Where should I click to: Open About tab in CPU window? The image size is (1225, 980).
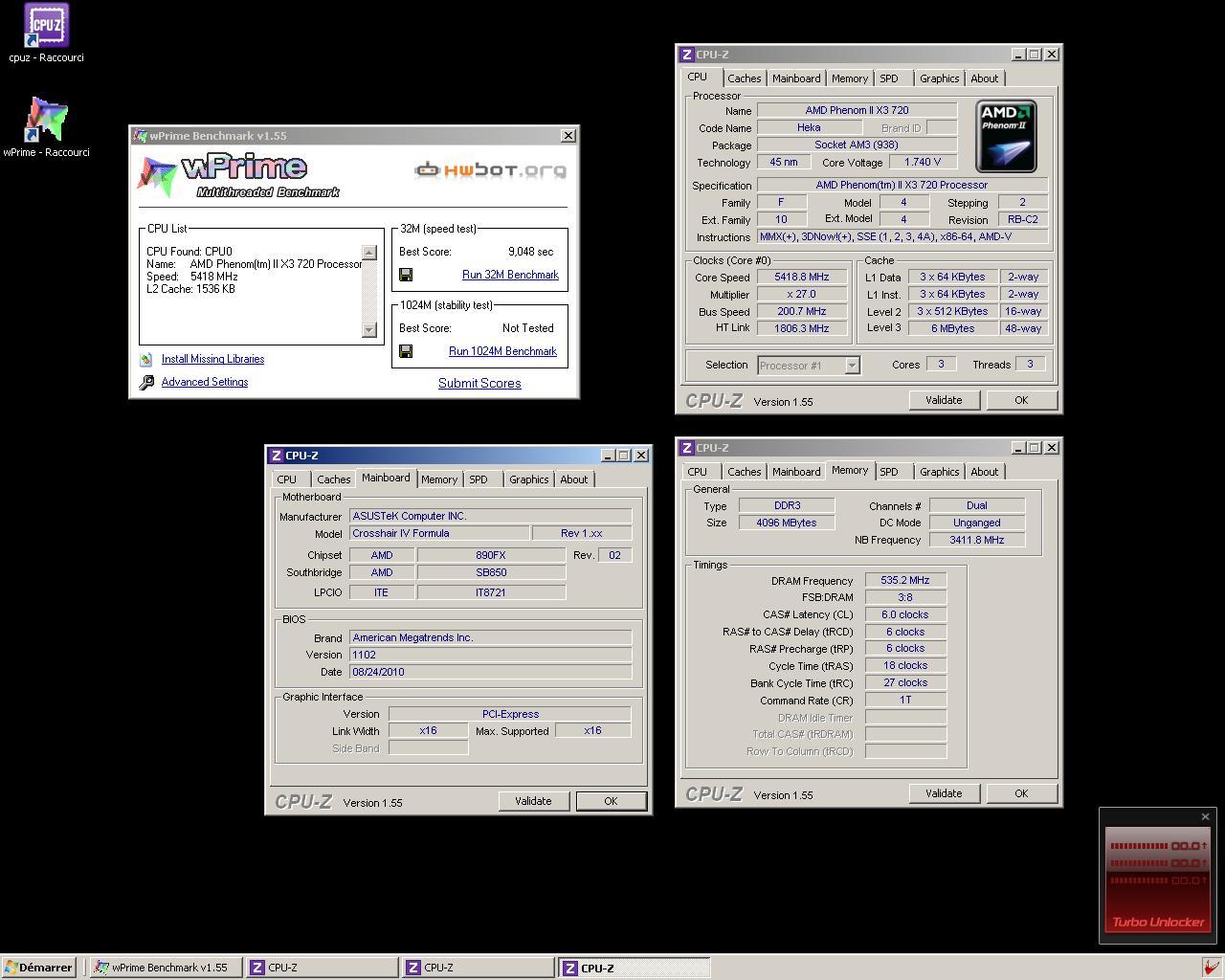click(984, 78)
